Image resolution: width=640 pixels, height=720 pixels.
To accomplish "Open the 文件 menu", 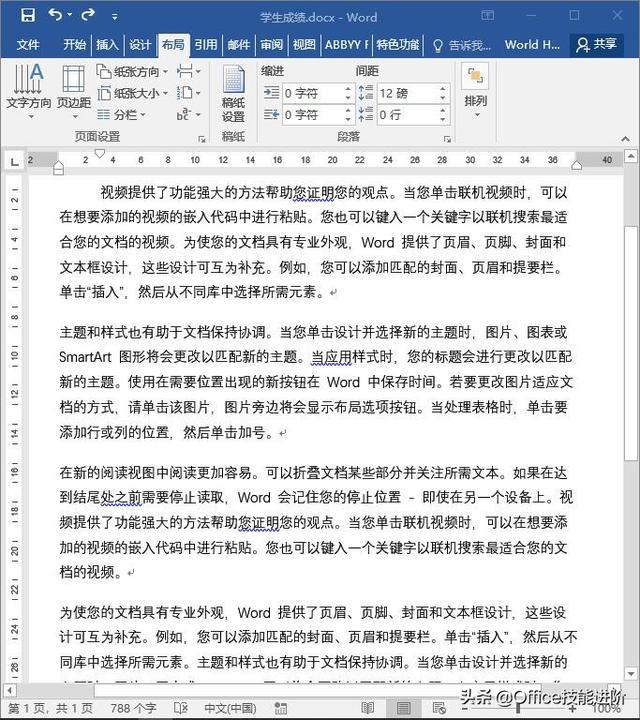I will [28, 45].
